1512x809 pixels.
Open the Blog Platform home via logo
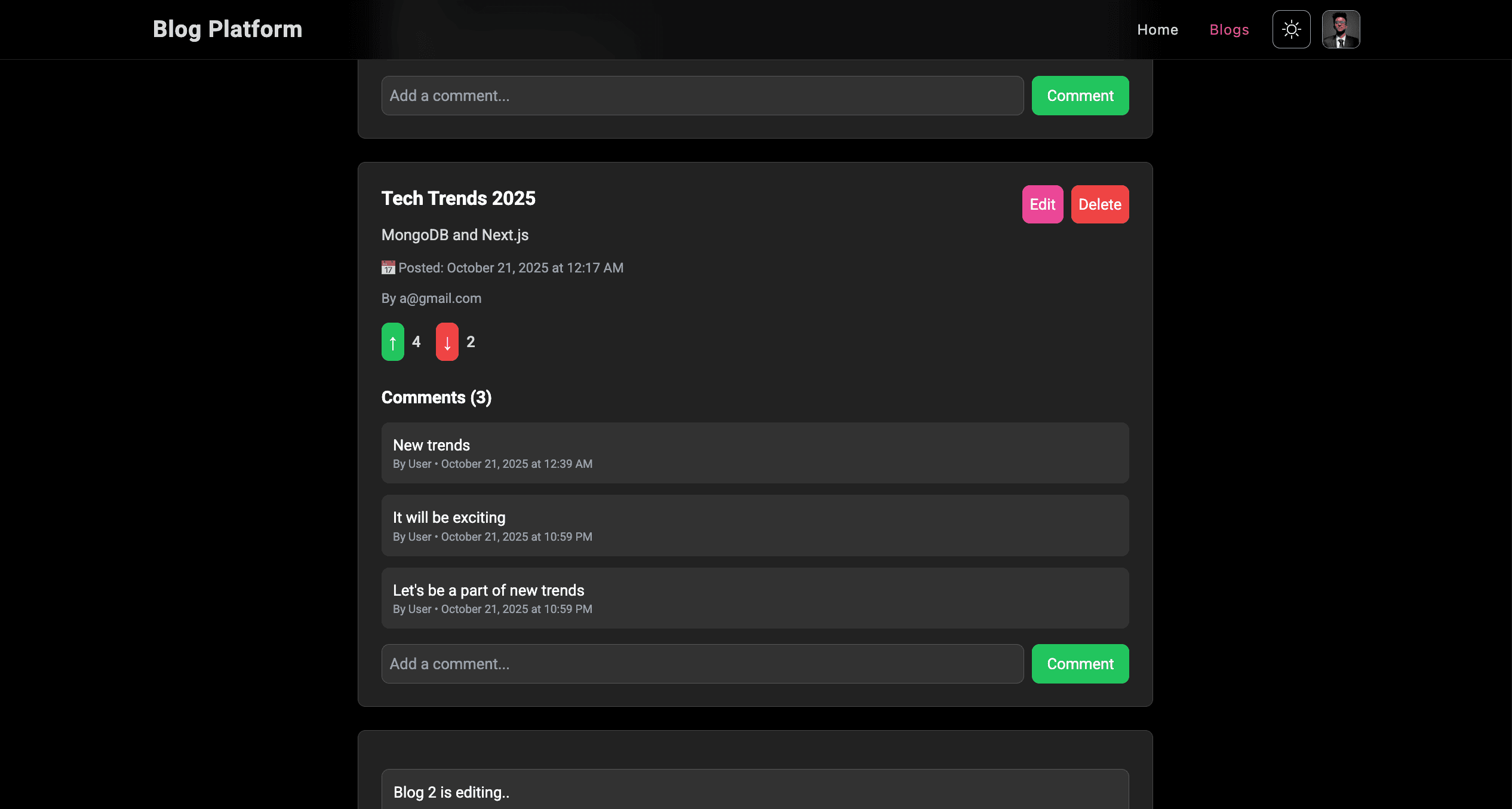pos(228,28)
